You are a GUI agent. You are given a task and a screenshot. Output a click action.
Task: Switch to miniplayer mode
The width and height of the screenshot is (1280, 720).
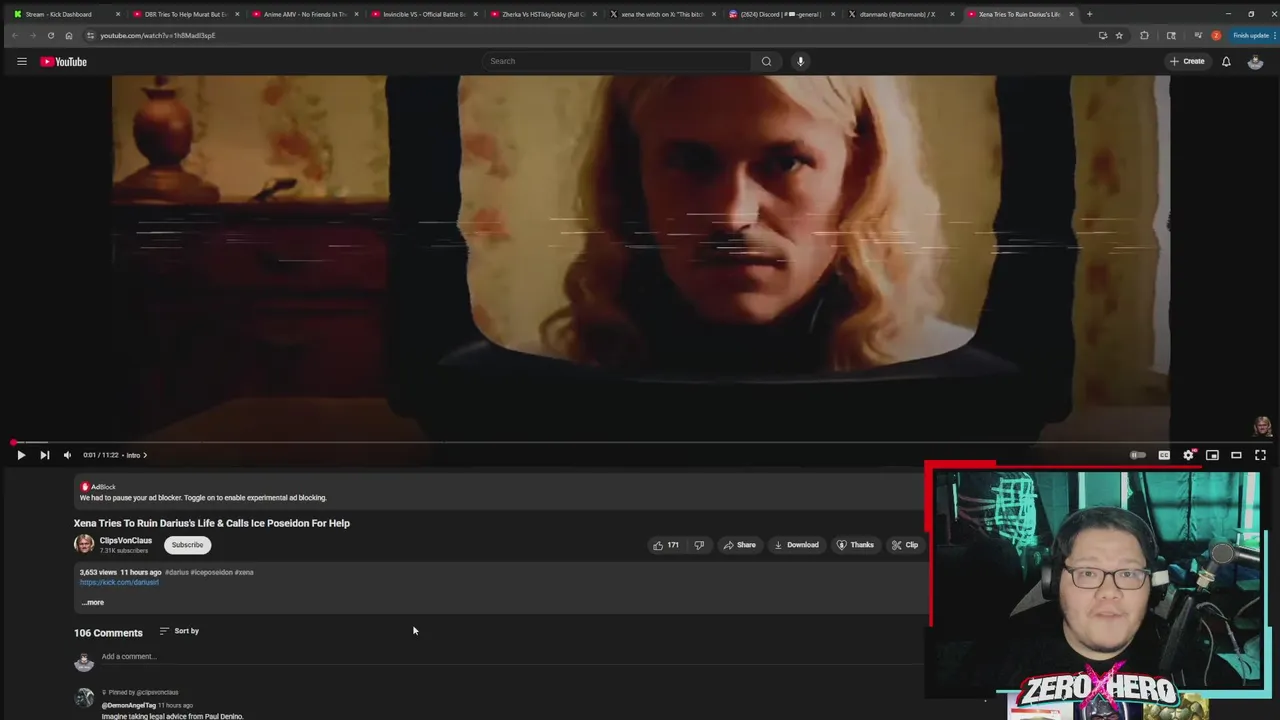point(1212,455)
